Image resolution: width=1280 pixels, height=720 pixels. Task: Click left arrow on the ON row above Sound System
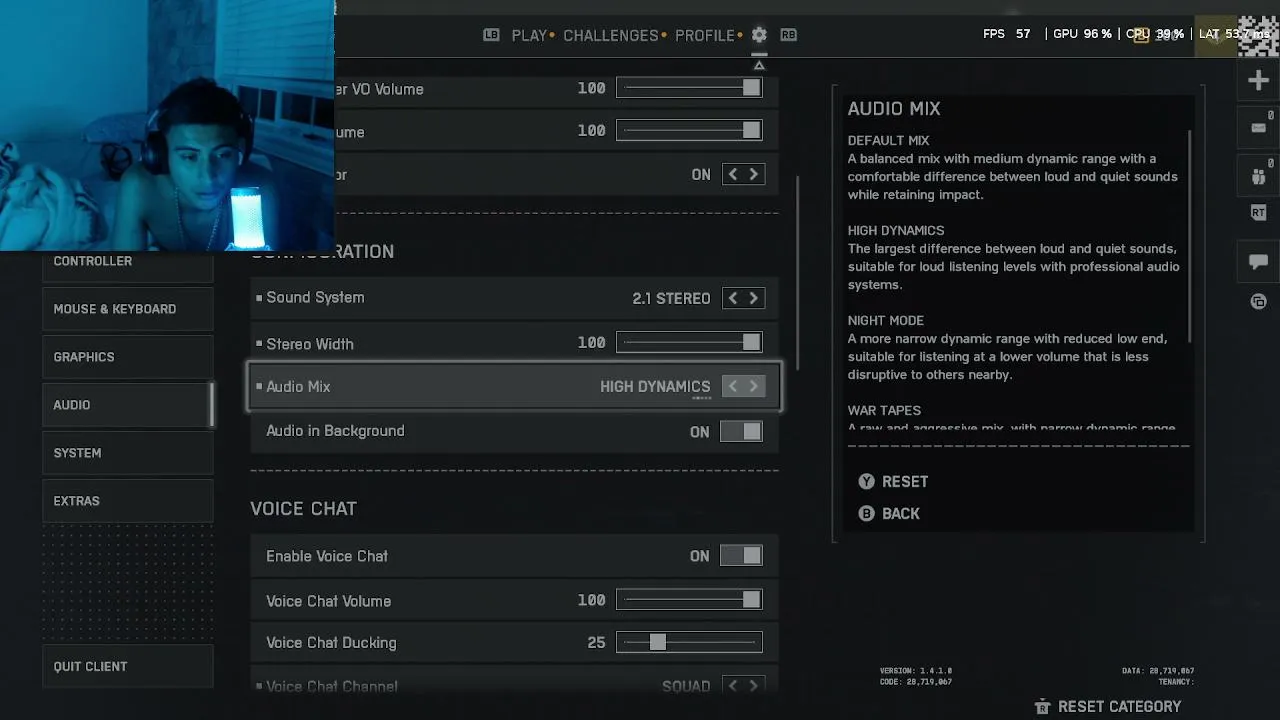point(733,174)
